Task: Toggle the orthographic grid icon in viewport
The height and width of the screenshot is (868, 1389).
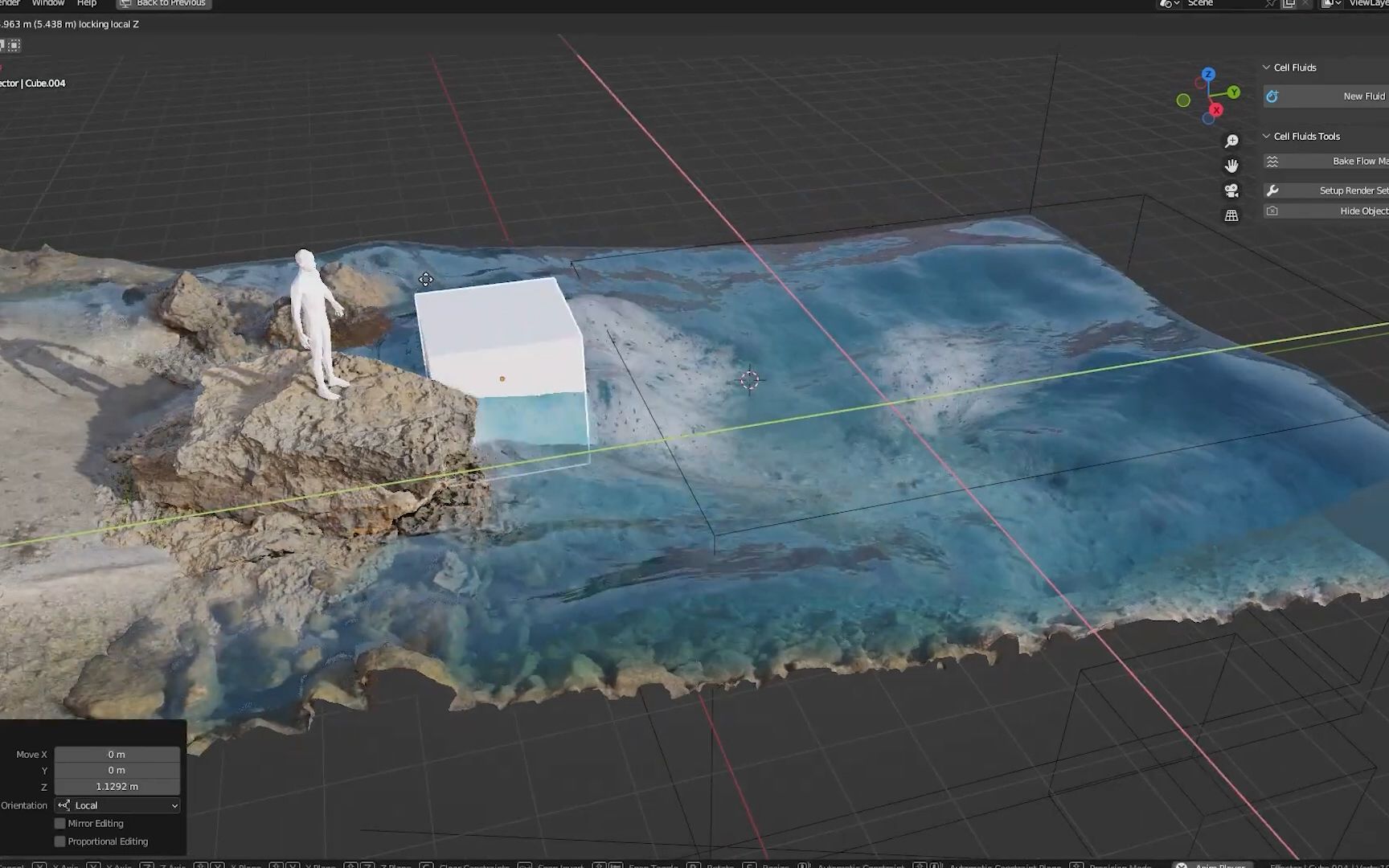Action: 1231,215
